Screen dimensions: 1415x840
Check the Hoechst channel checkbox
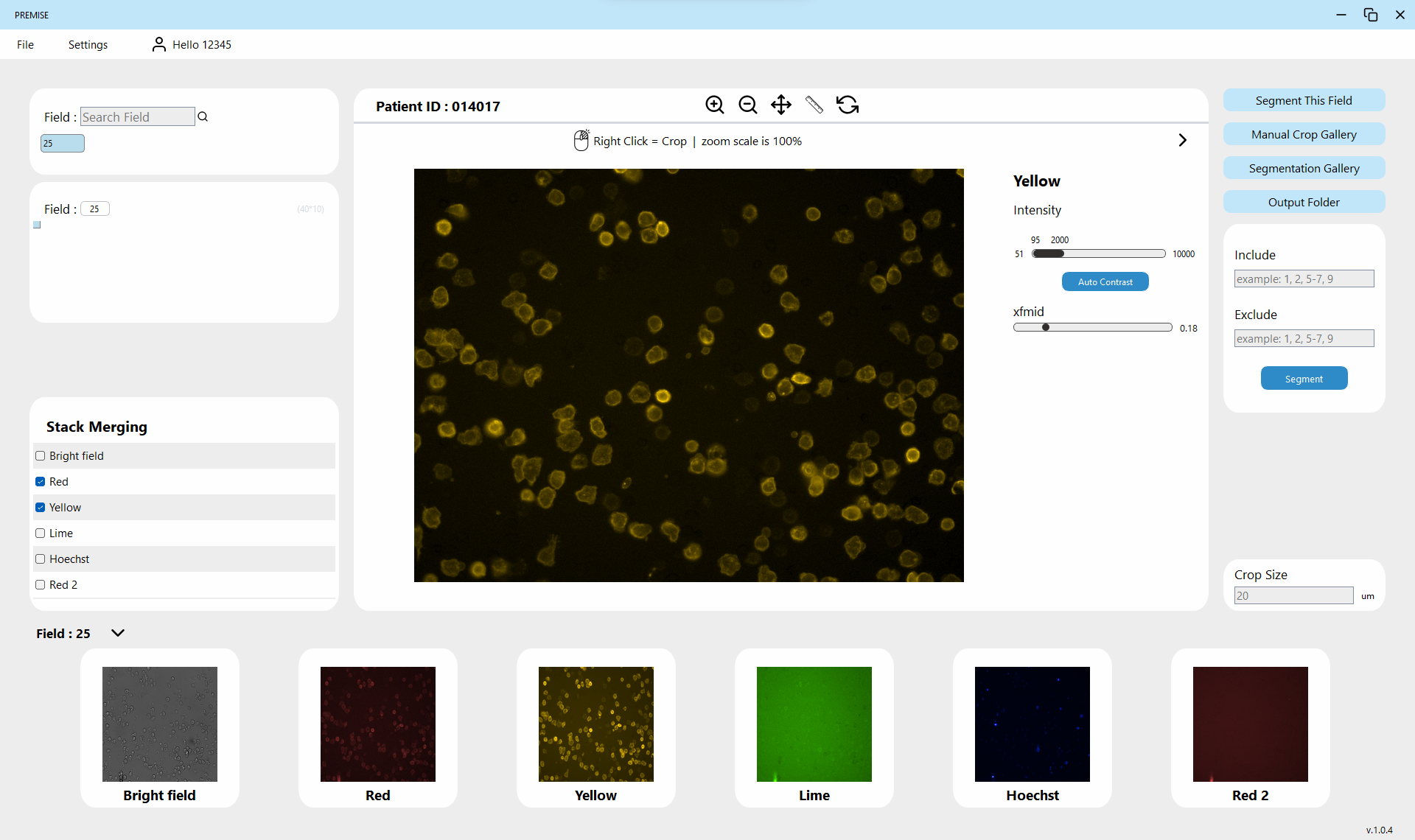click(x=41, y=559)
